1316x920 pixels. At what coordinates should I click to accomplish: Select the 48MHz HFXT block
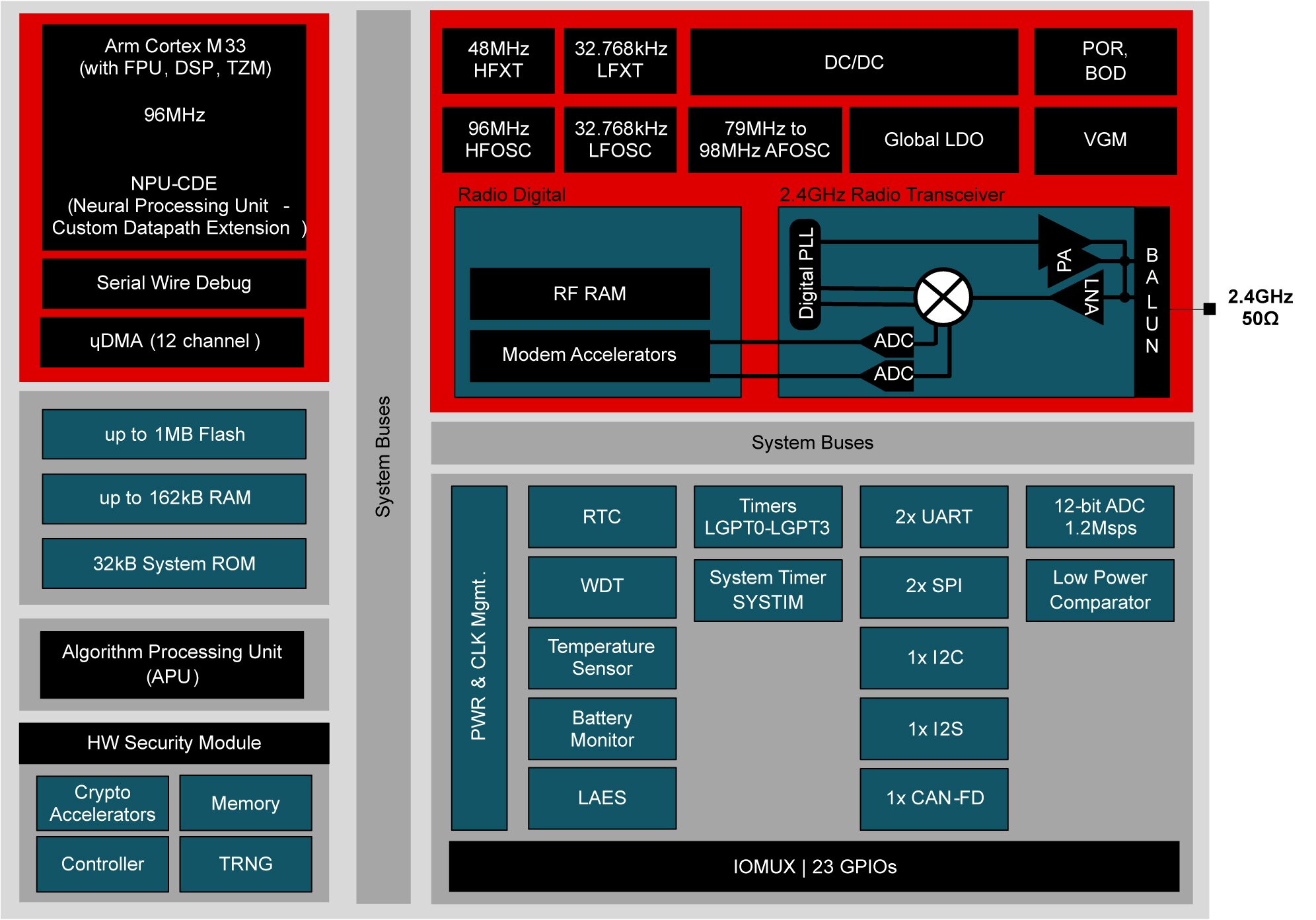click(x=498, y=60)
